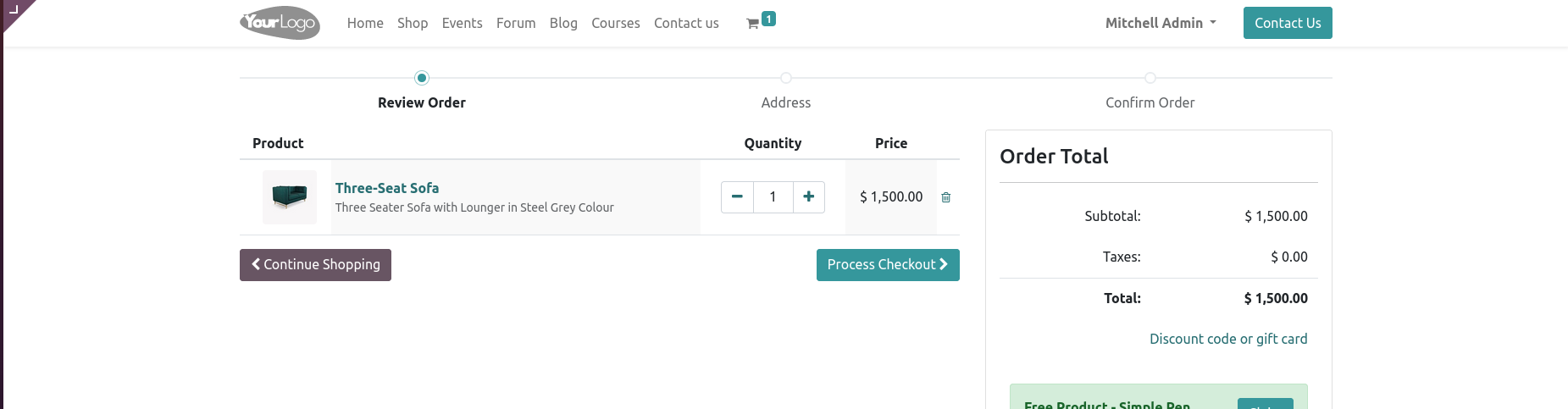1568x409 pixels.
Task: Click the Process Checkout button
Action: [888, 265]
